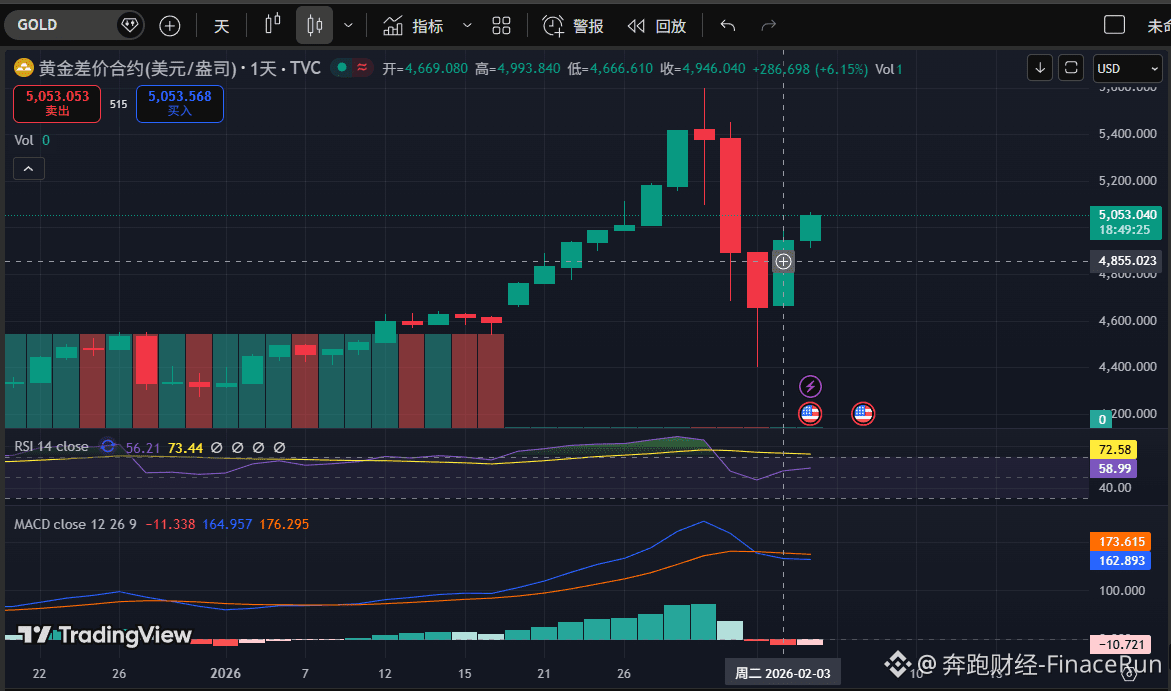Download the chart via the down-arrow icon
The width and height of the screenshot is (1171, 691).
[x=1039, y=67]
